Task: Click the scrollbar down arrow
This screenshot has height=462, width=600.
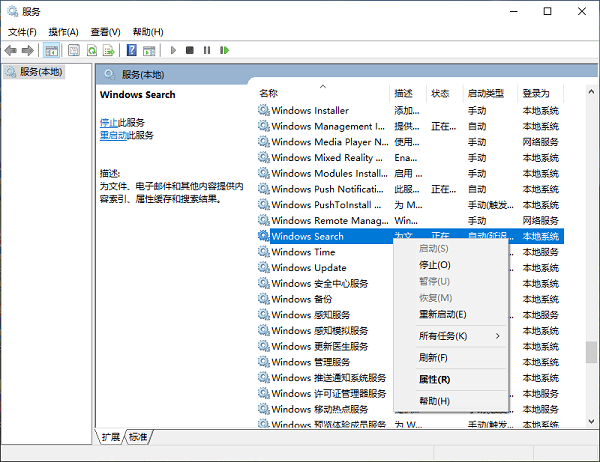Action: coord(591,421)
